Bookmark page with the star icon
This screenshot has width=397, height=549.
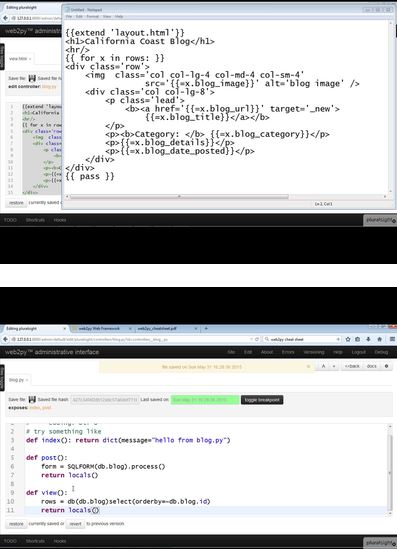[348, 339]
